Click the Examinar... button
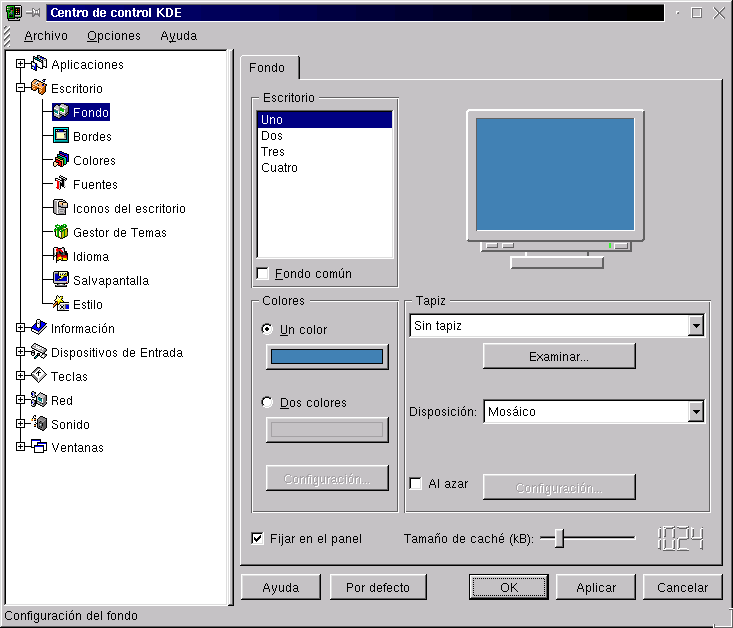This screenshot has height=628, width=733. [x=559, y=357]
